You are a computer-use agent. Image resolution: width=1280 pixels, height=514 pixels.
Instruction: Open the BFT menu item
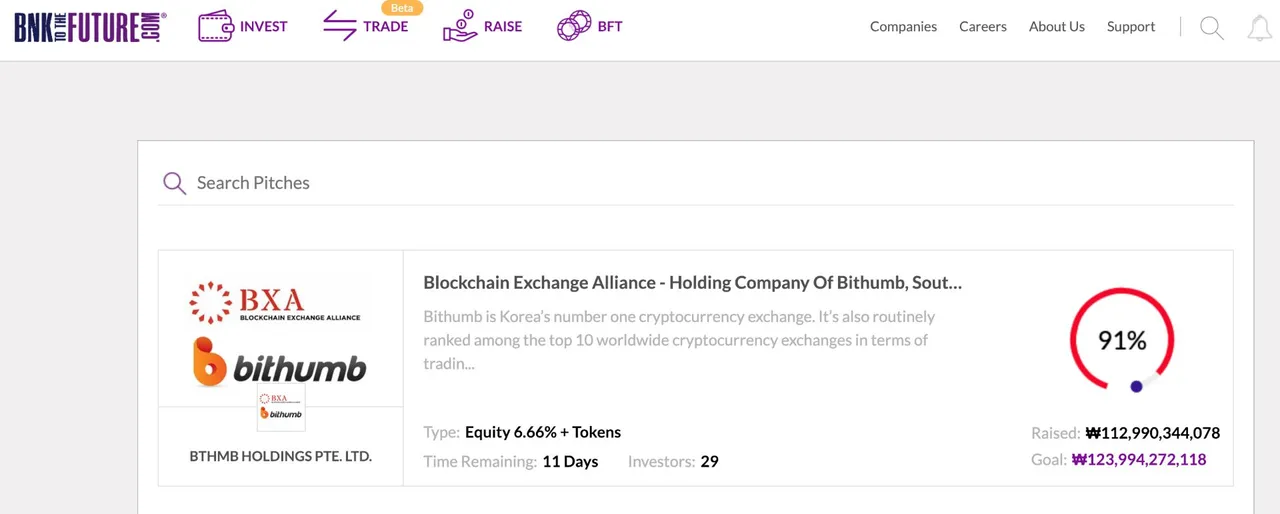pos(610,26)
